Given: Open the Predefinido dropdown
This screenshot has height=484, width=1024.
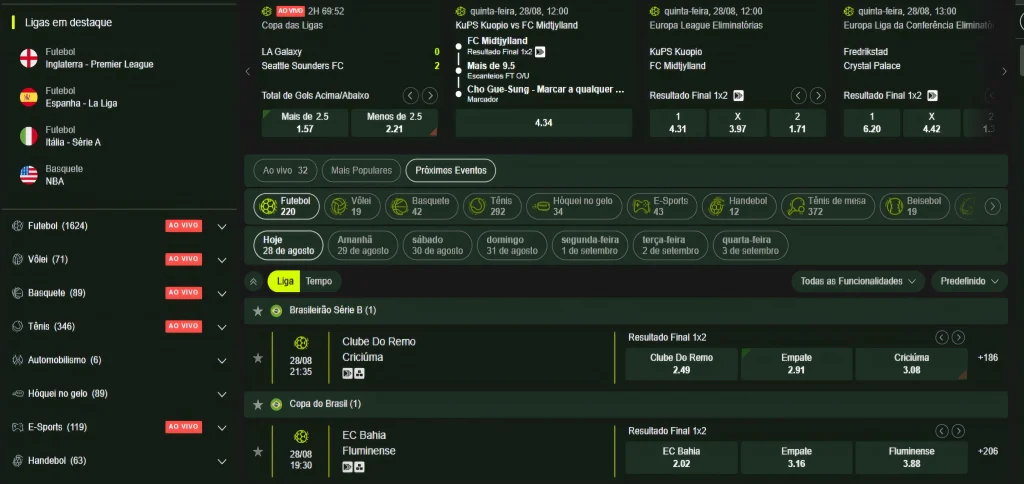Looking at the screenshot, I should click(968, 282).
